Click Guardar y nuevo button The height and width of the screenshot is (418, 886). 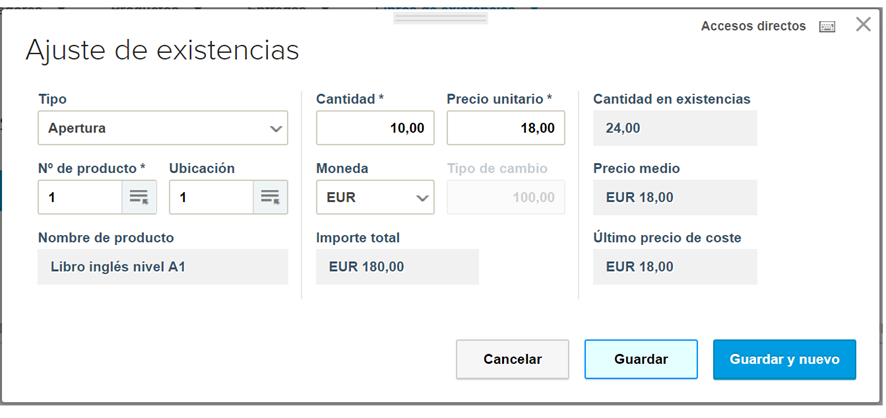click(784, 359)
